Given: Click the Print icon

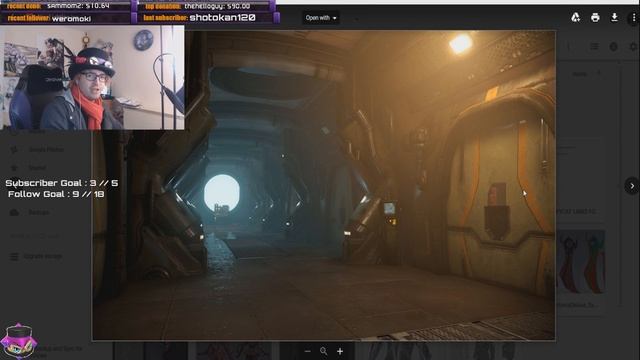Looking at the screenshot, I should (x=595, y=18).
